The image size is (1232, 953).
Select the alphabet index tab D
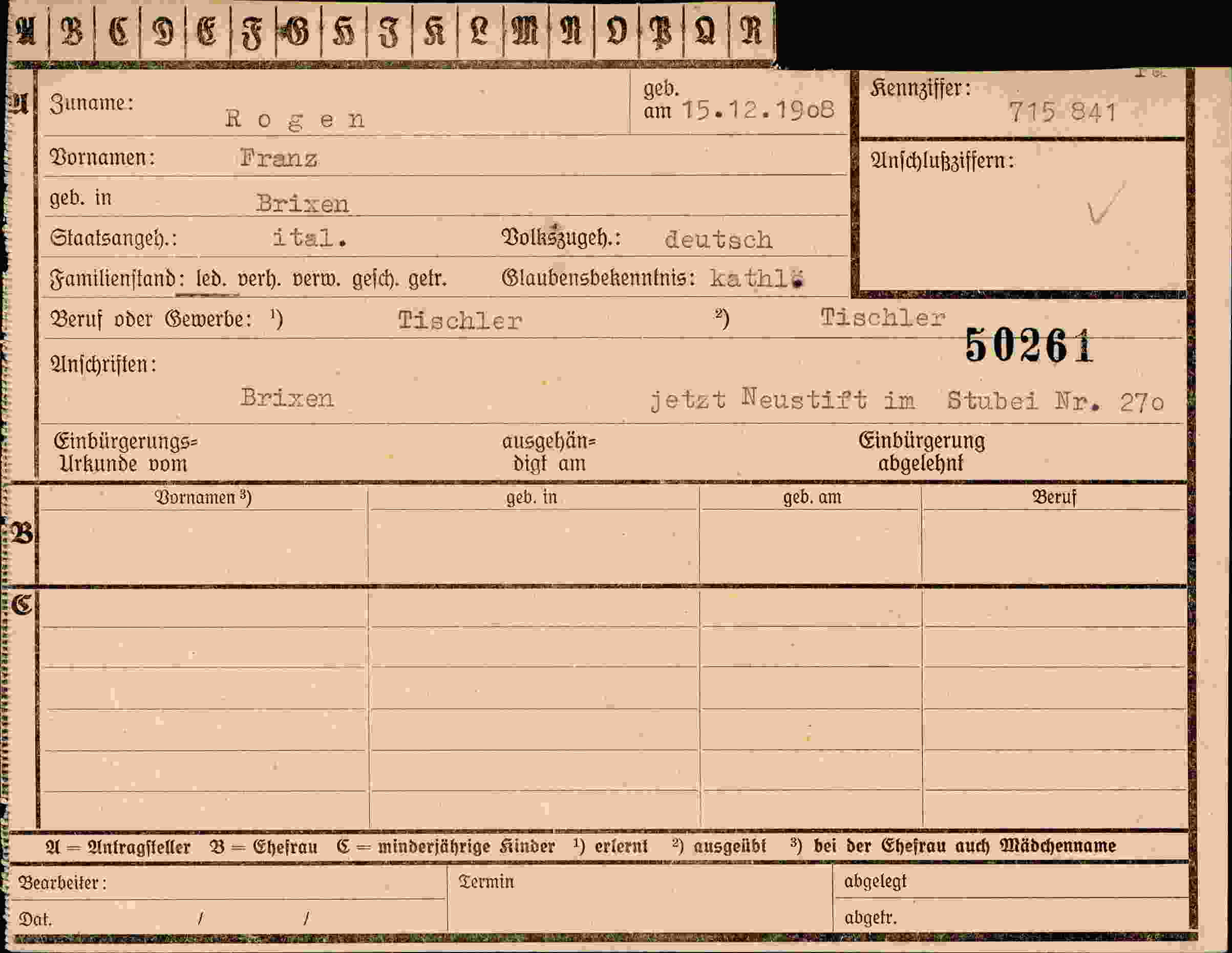point(163,32)
